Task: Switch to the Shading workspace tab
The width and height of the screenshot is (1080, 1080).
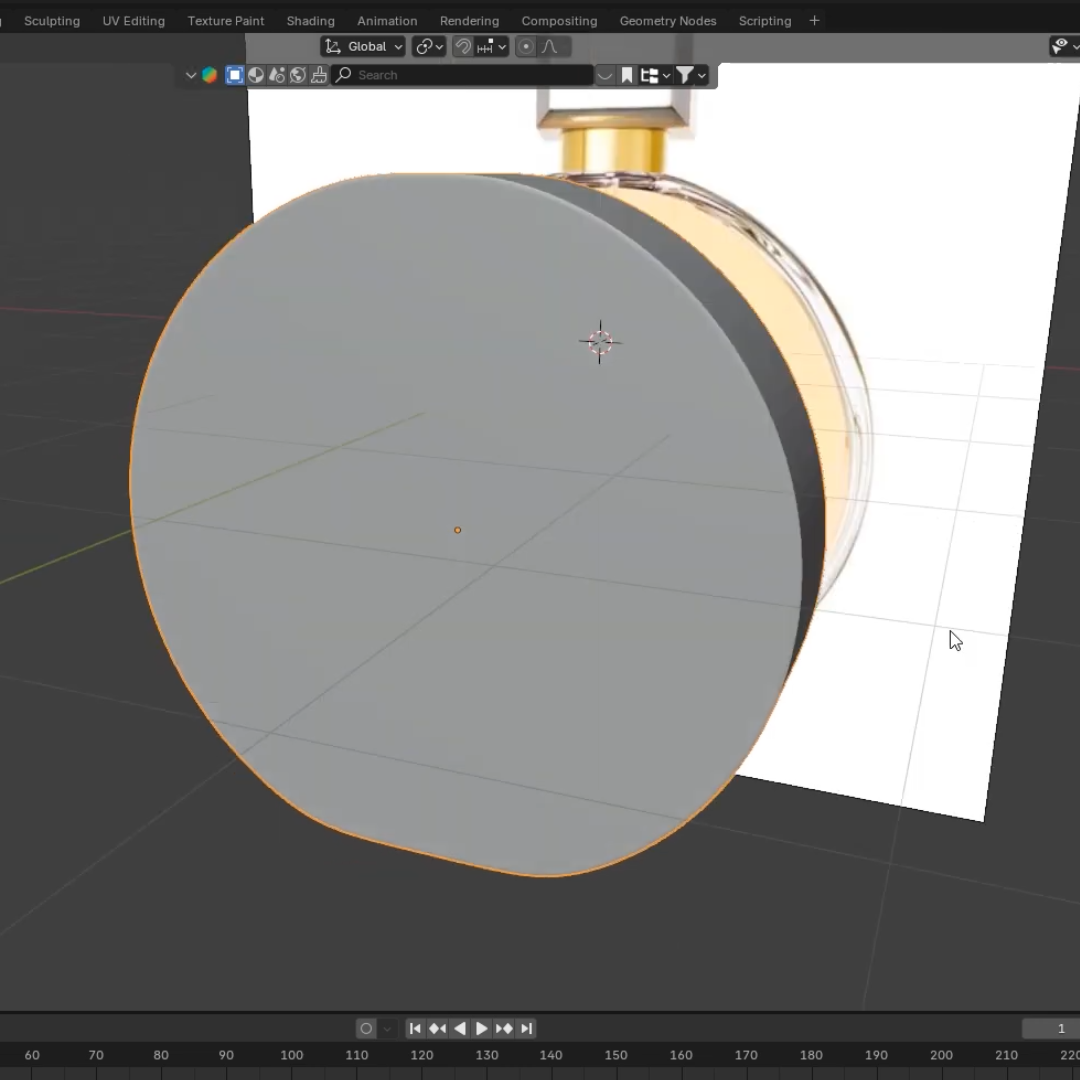Action: tap(310, 21)
